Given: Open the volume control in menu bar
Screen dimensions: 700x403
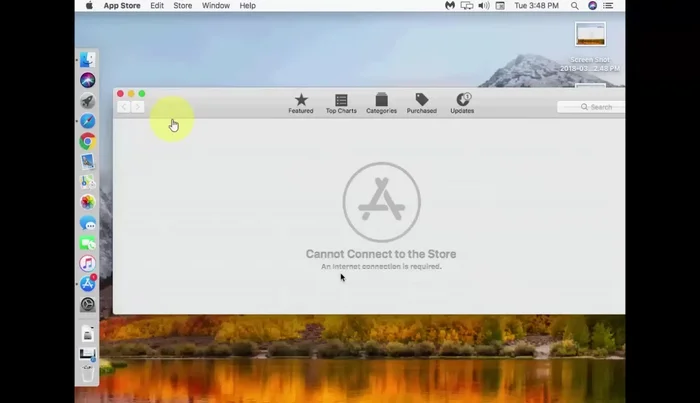Looking at the screenshot, I should [x=484, y=5].
